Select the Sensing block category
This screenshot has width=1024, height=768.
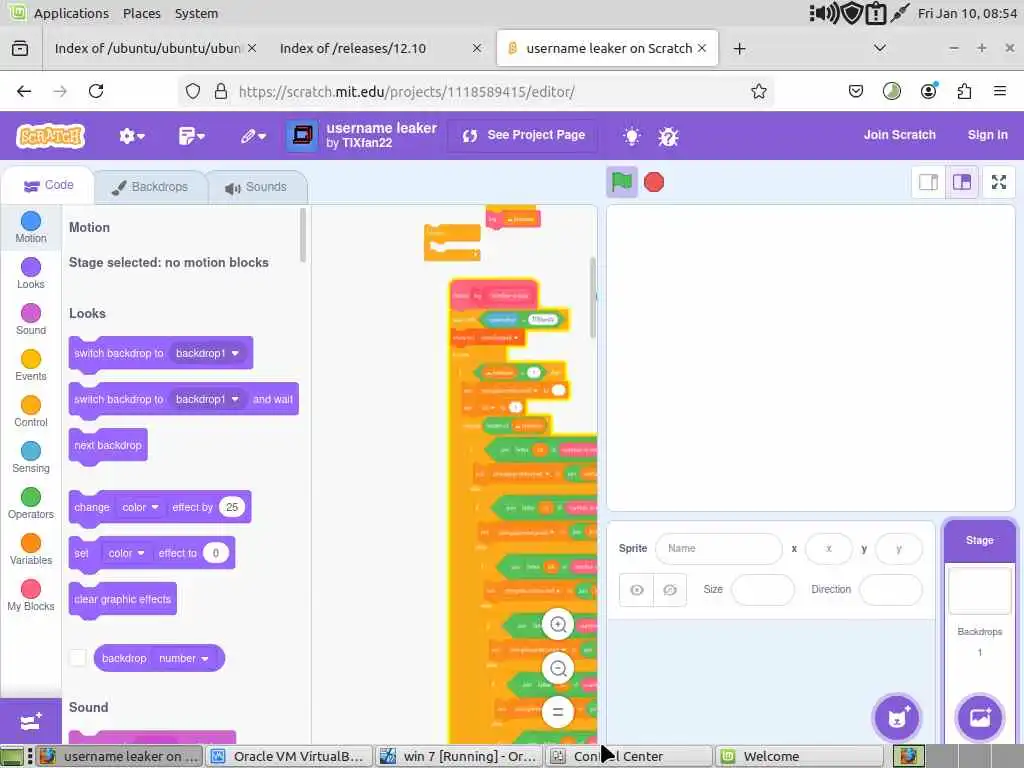pyautogui.click(x=31, y=457)
